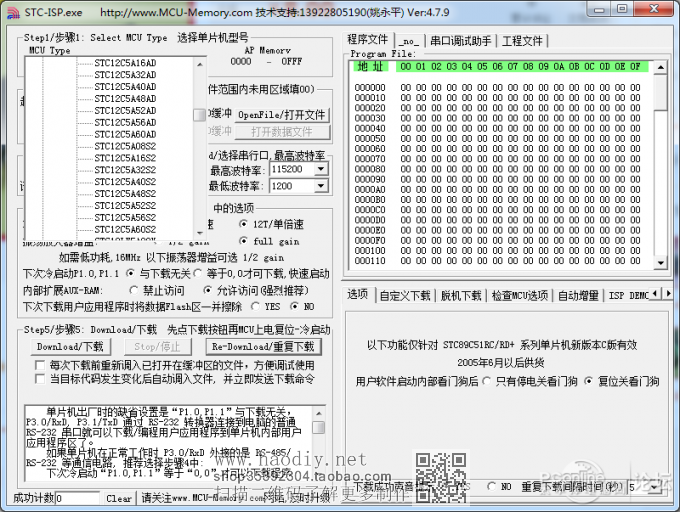Switch to the 工程文件 tab
Viewport: 680px width, 512px height.
pos(522,40)
